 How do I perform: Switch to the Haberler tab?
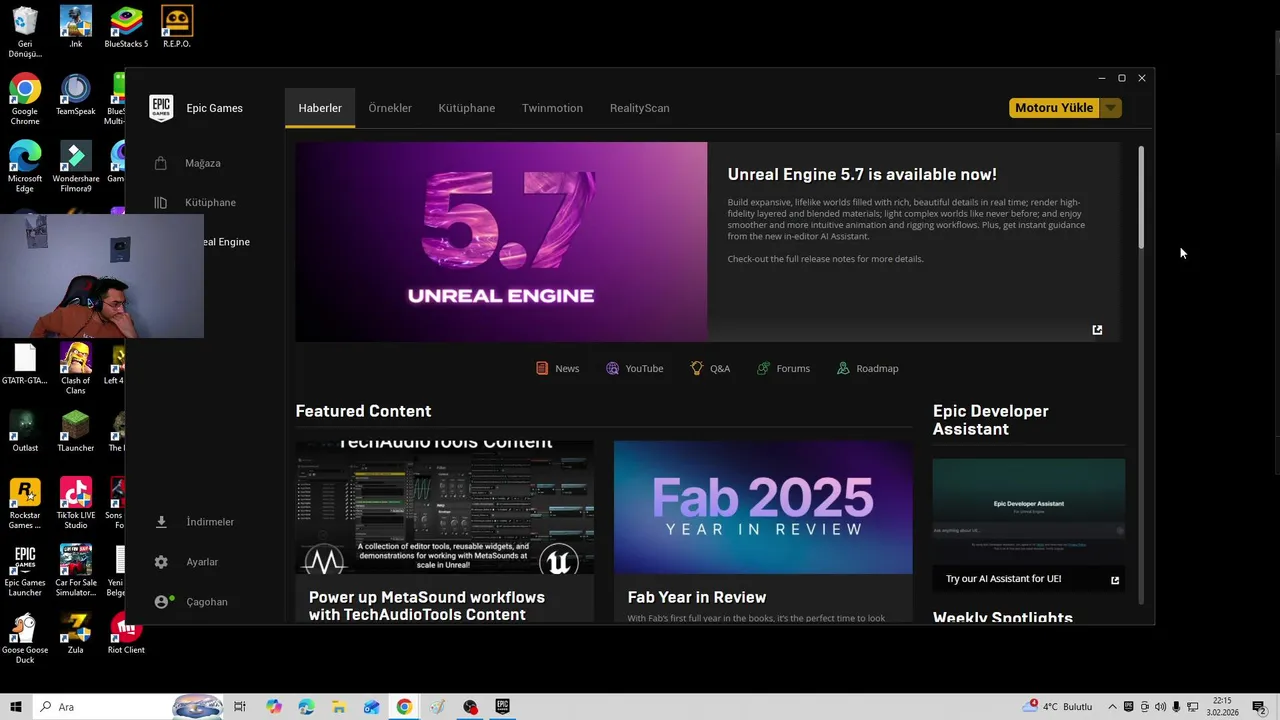pyautogui.click(x=320, y=108)
